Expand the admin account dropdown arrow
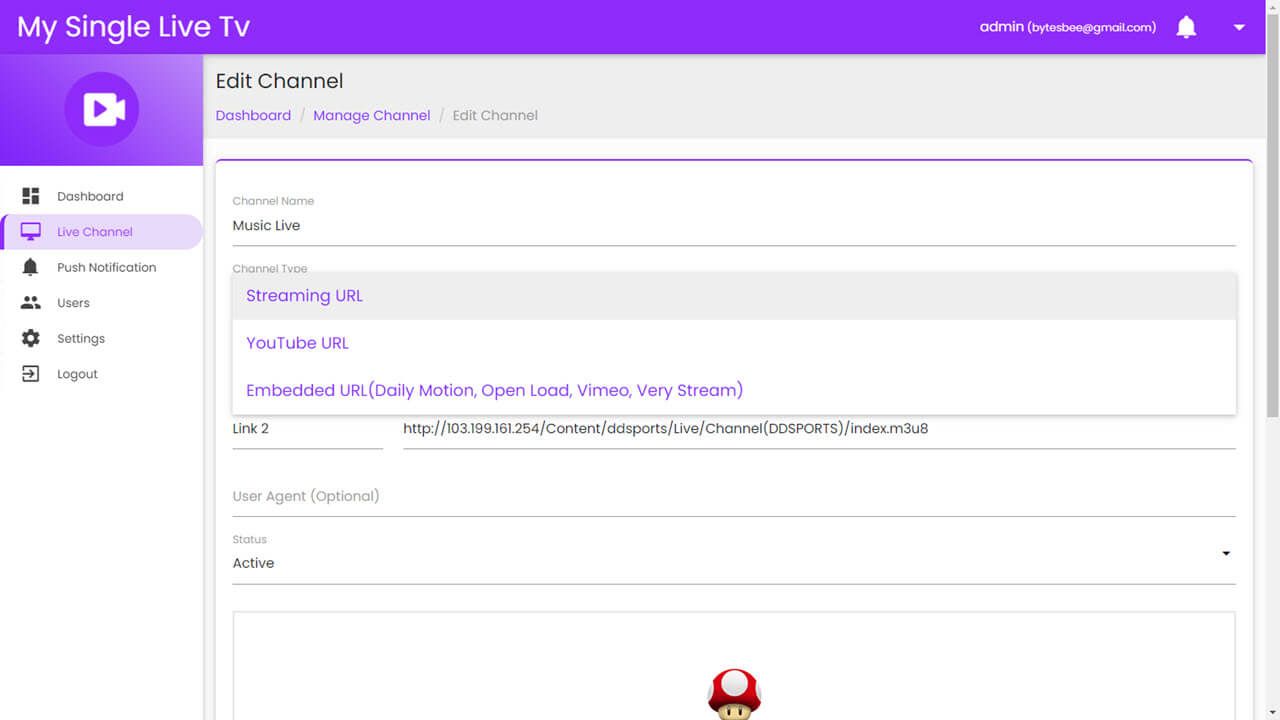Image resolution: width=1280 pixels, height=720 pixels. [1239, 27]
